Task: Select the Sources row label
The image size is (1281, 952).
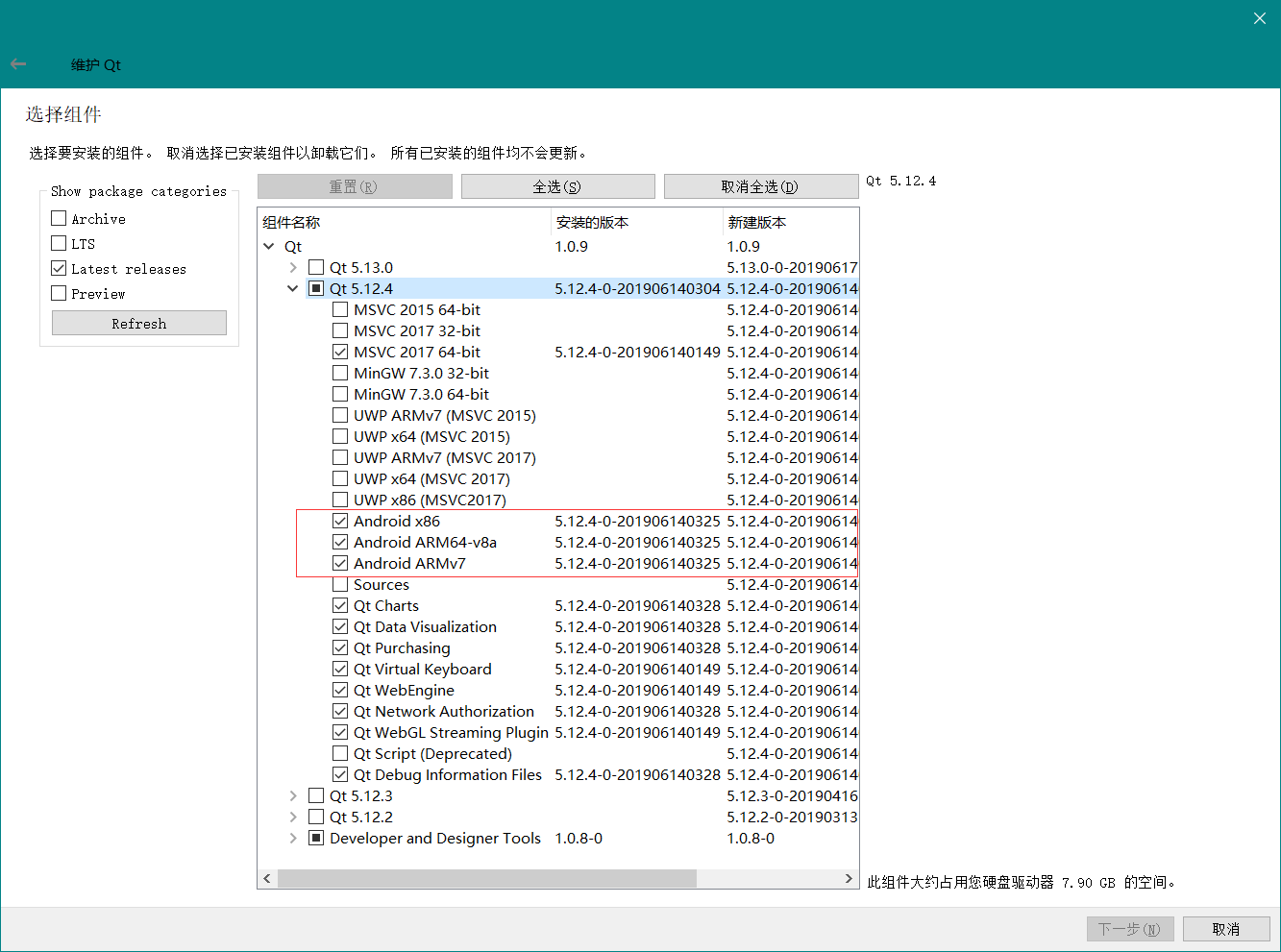Action: pyautogui.click(x=382, y=584)
